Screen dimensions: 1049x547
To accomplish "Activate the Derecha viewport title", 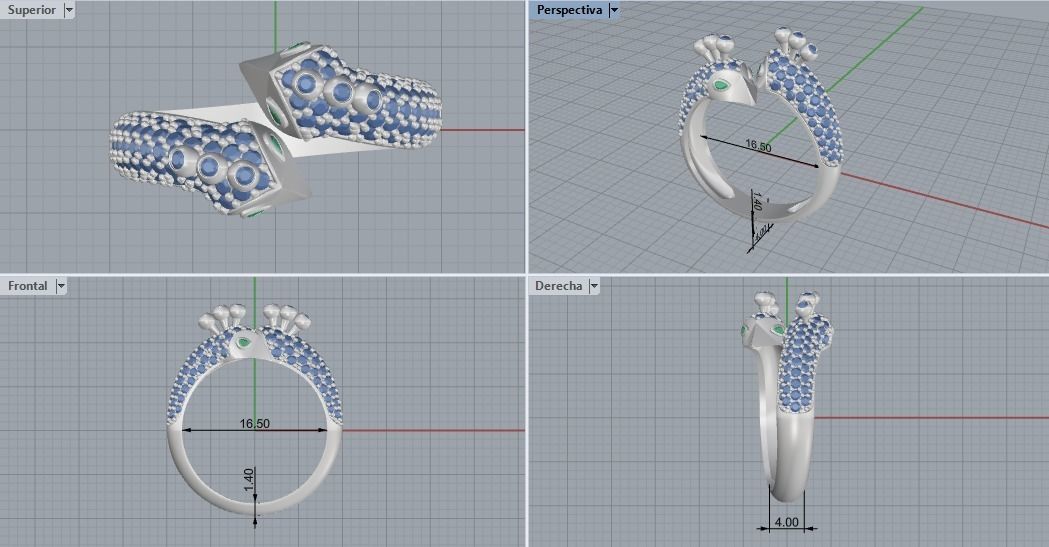I will click(x=559, y=286).
